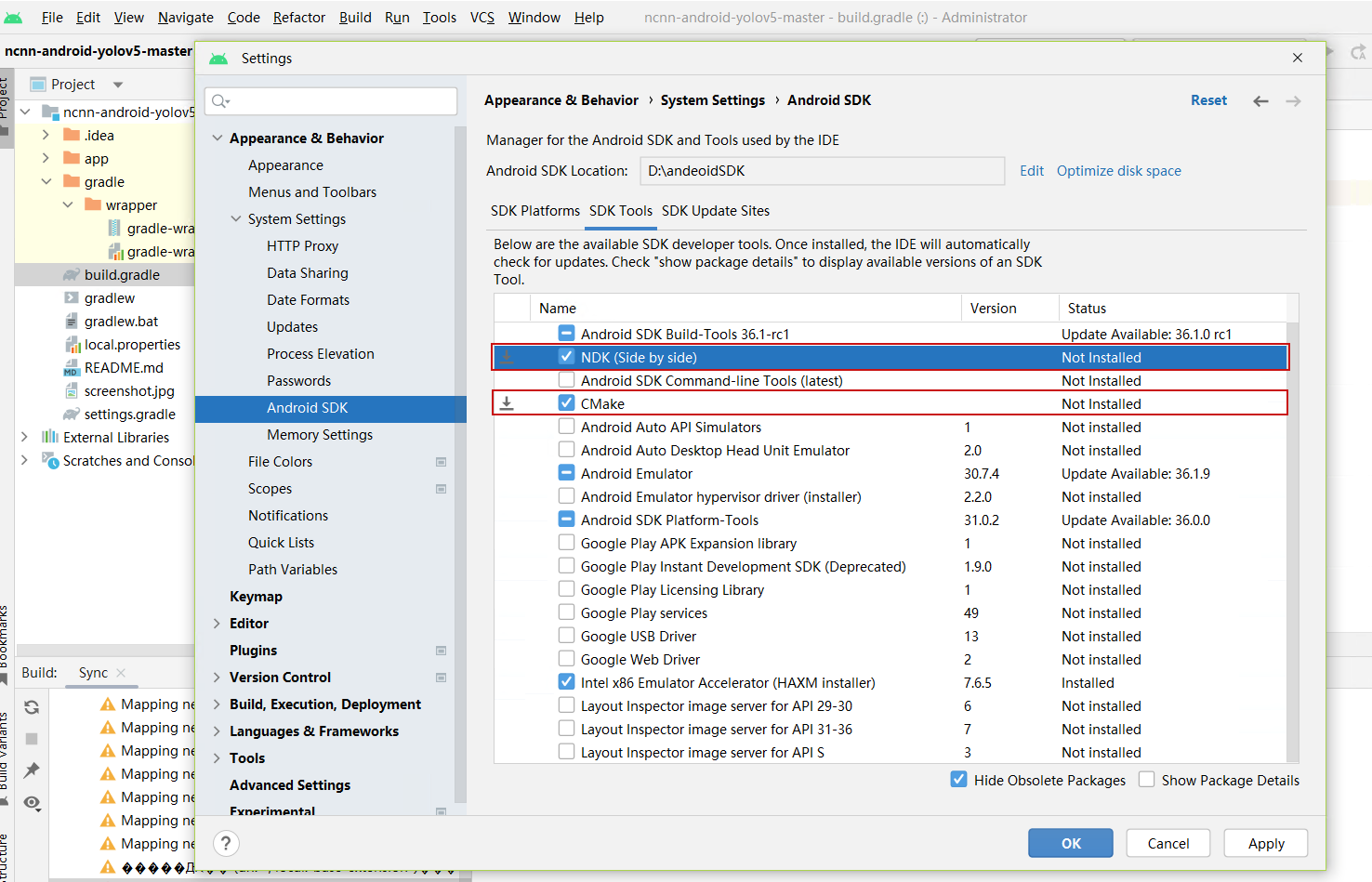1372x882 pixels.
Task: Click the search magnifier icon in Settings
Action: 220,100
